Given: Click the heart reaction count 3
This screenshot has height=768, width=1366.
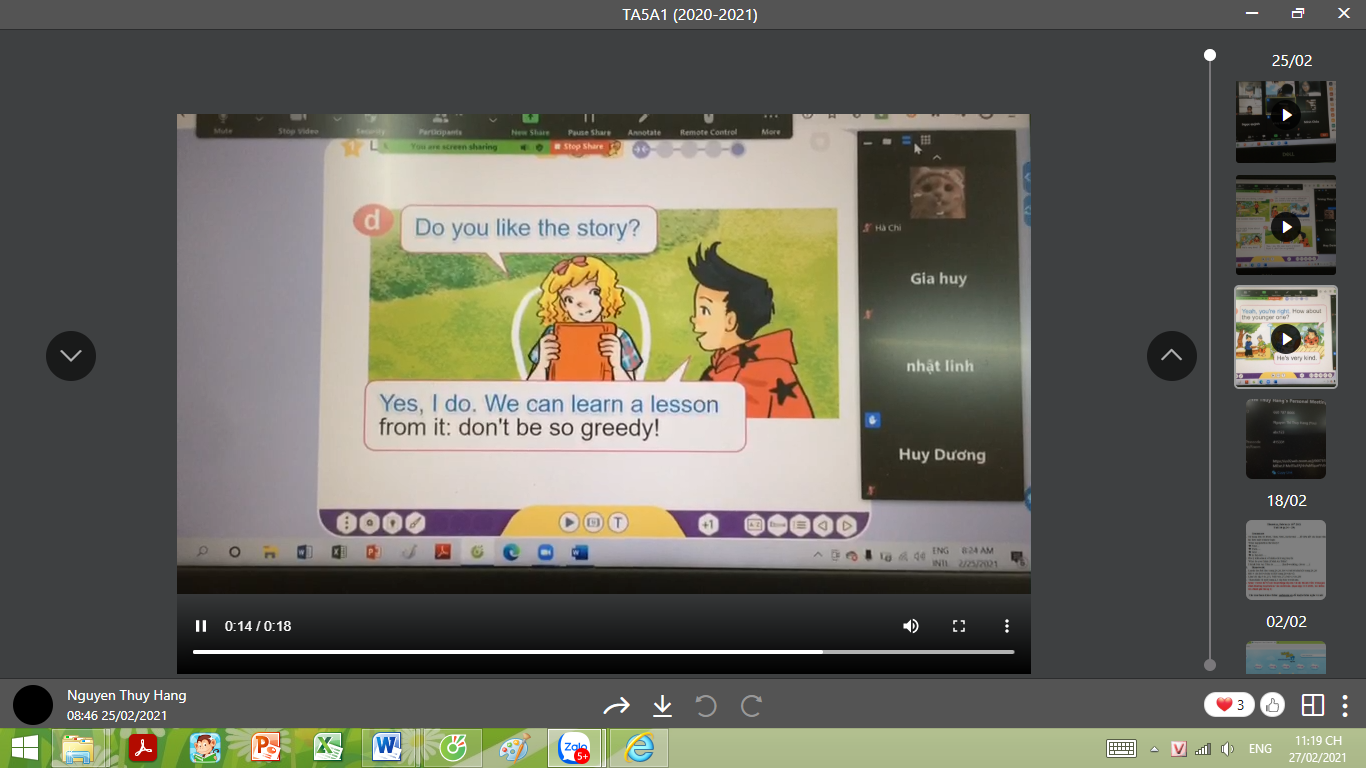Looking at the screenshot, I should [x=1229, y=705].
